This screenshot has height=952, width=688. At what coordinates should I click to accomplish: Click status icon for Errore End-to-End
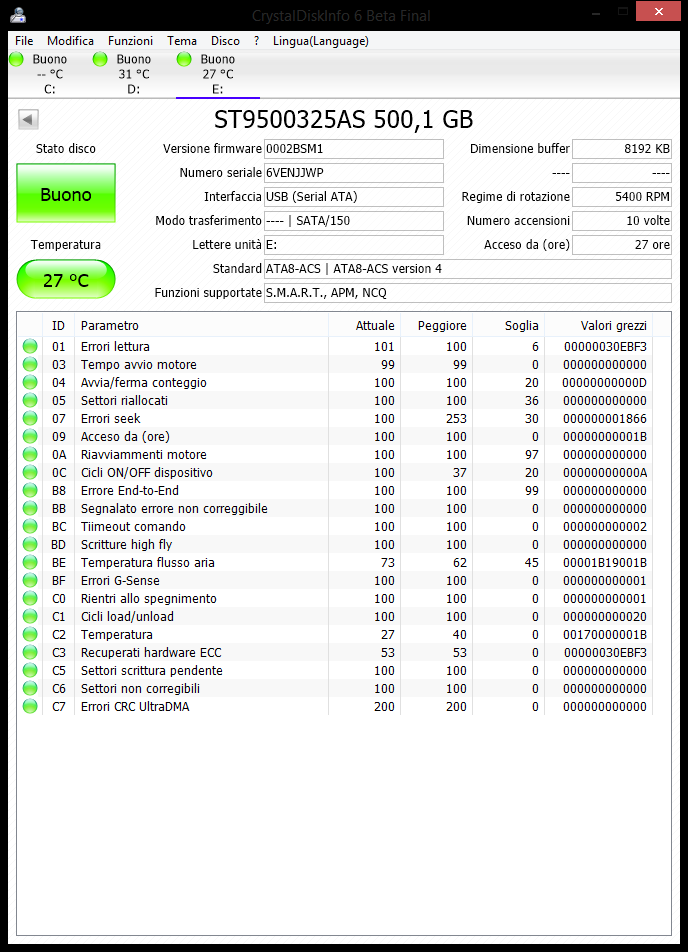[x=30, y=490]
